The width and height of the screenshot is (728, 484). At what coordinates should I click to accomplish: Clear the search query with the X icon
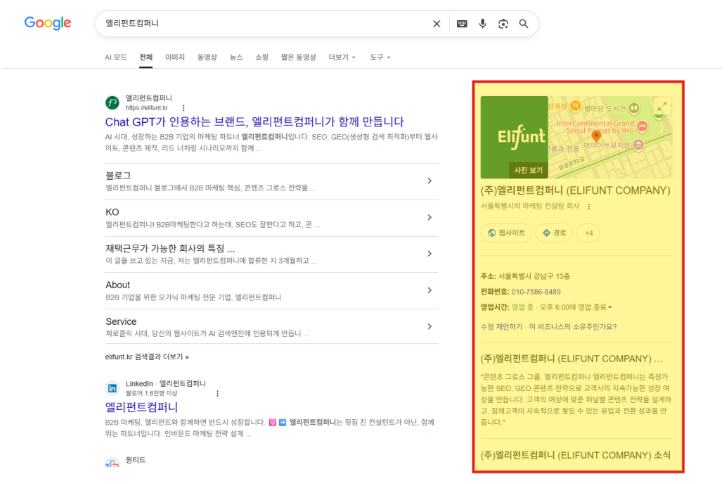436,24
